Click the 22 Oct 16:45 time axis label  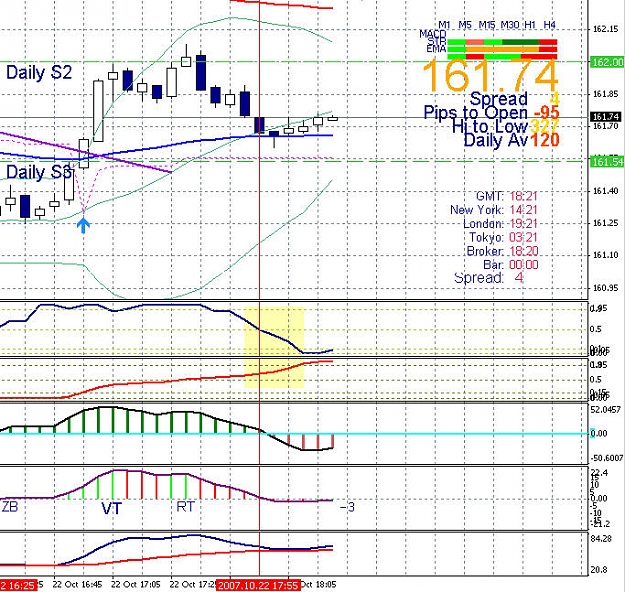point(77,585)
